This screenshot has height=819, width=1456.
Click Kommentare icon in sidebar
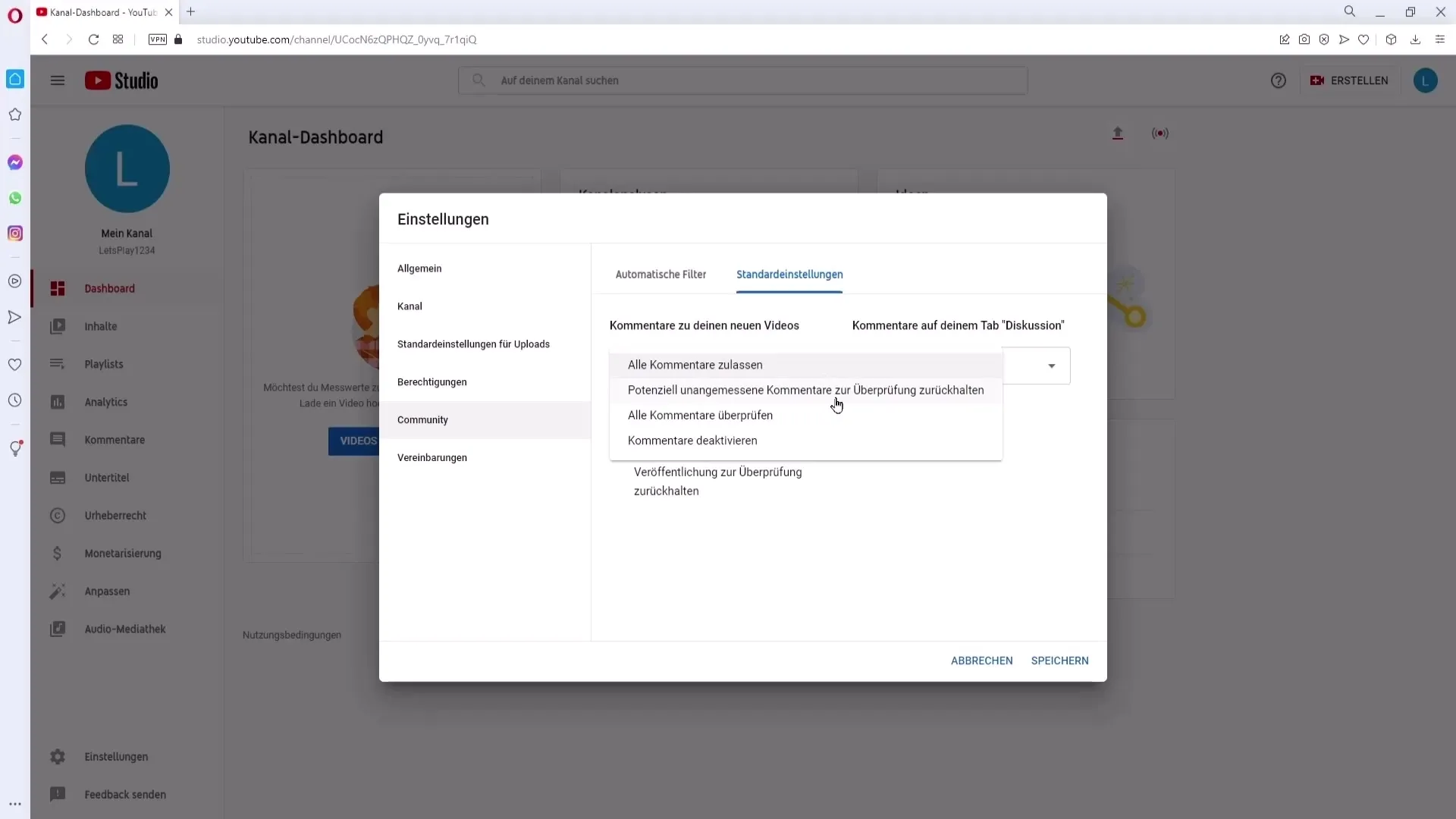[56, 439]
